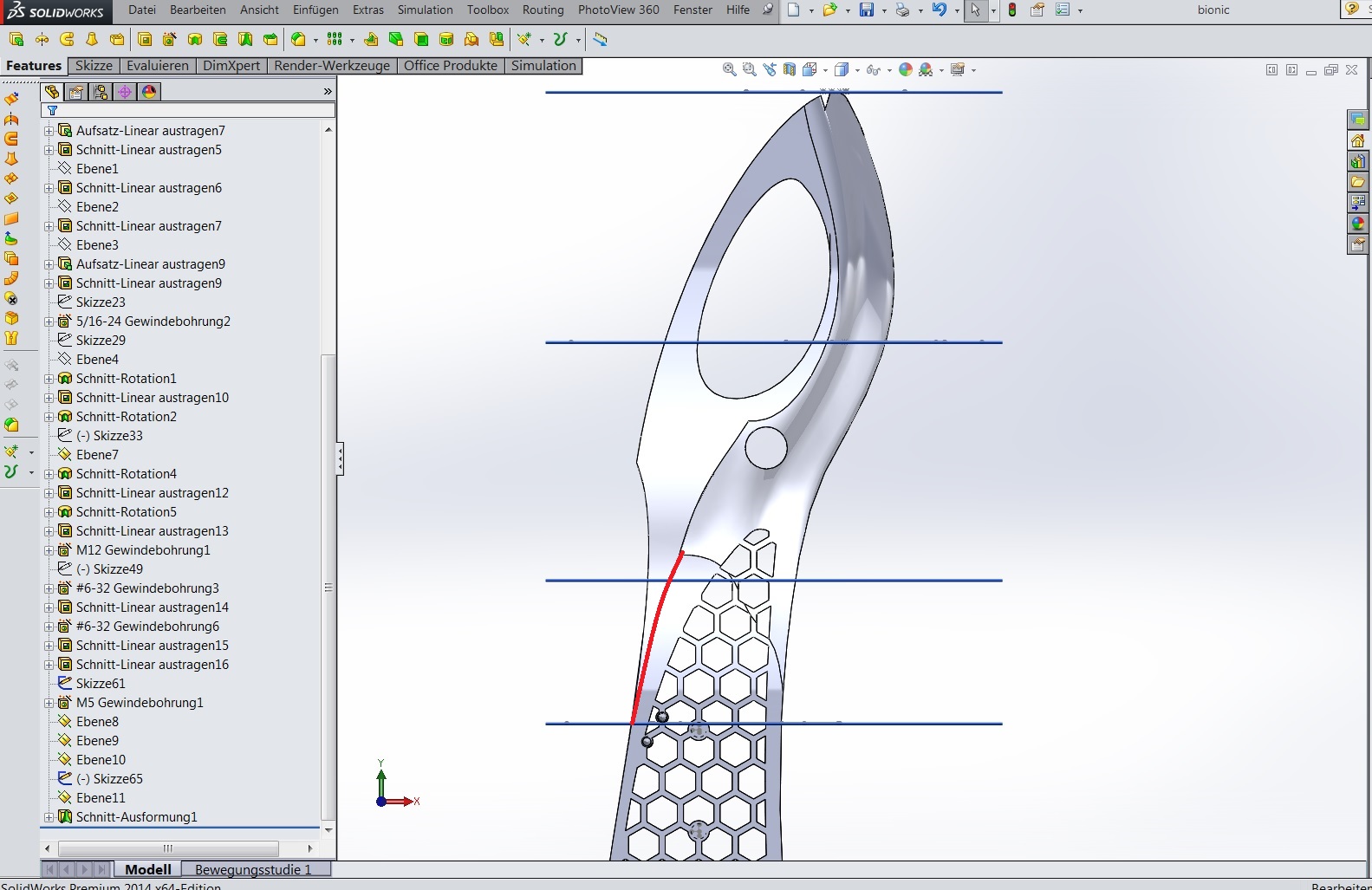Image resolution: width=1372 pixels, height=890 pixels.
Task: Select (-) Skizze65 tree entry
Action: [x=109, y=779]
